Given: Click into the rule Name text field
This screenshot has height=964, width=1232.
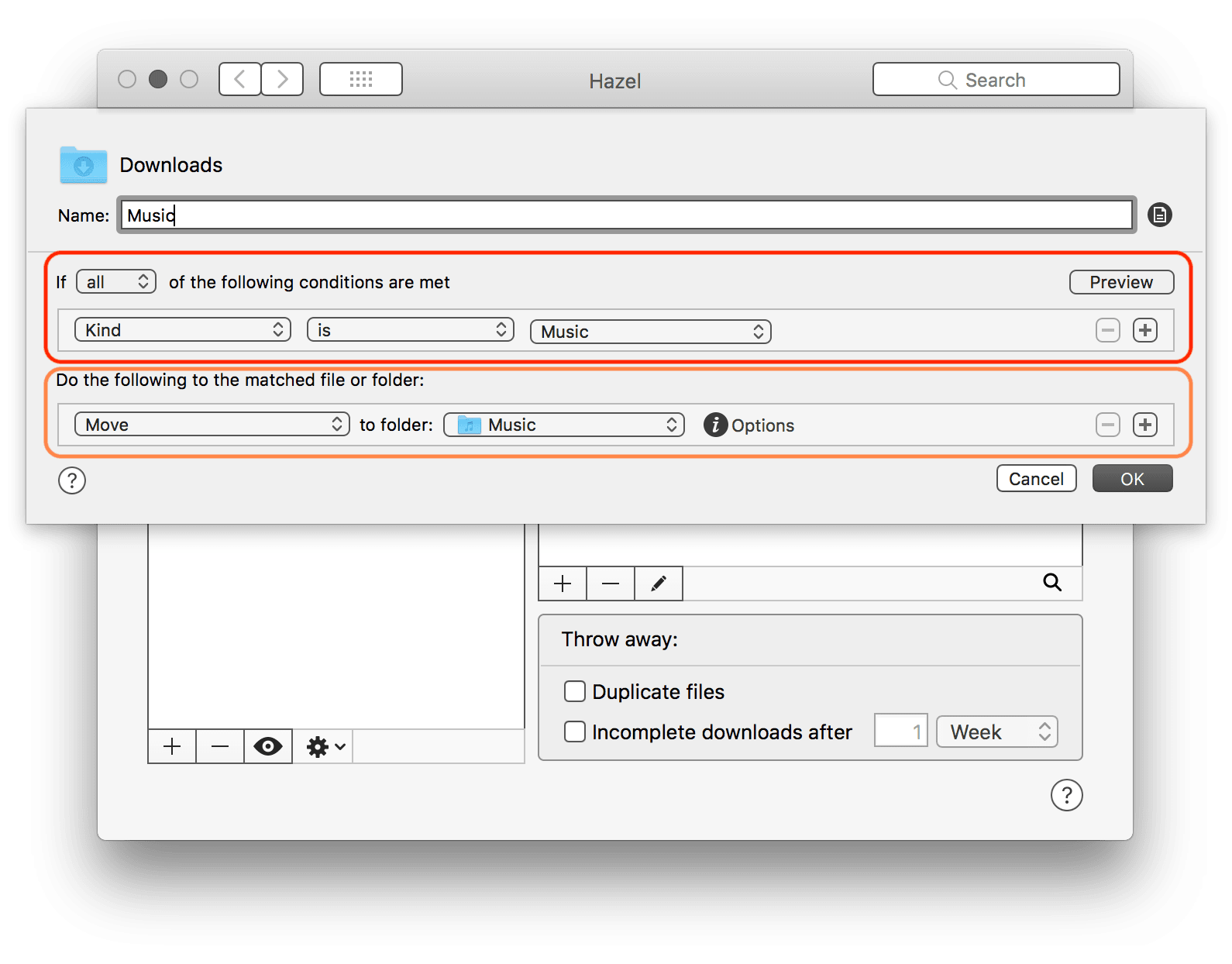Looking at the screenshot, I should [626, 215].
